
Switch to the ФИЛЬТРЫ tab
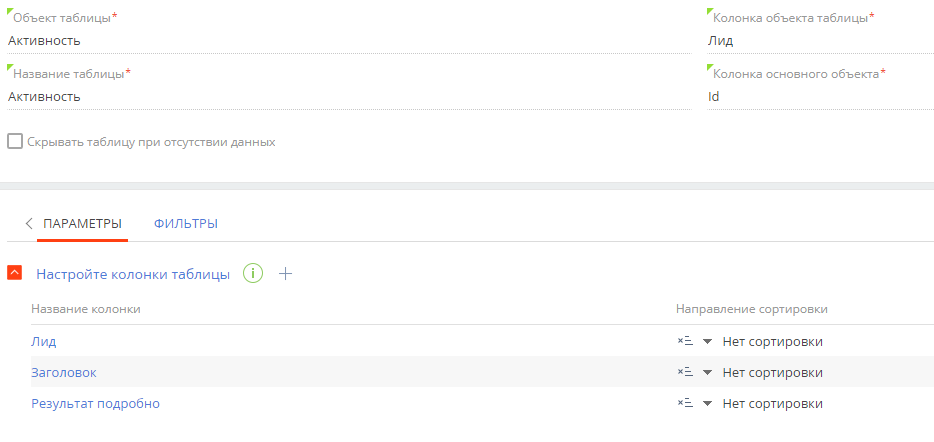(x=186, y=224)
